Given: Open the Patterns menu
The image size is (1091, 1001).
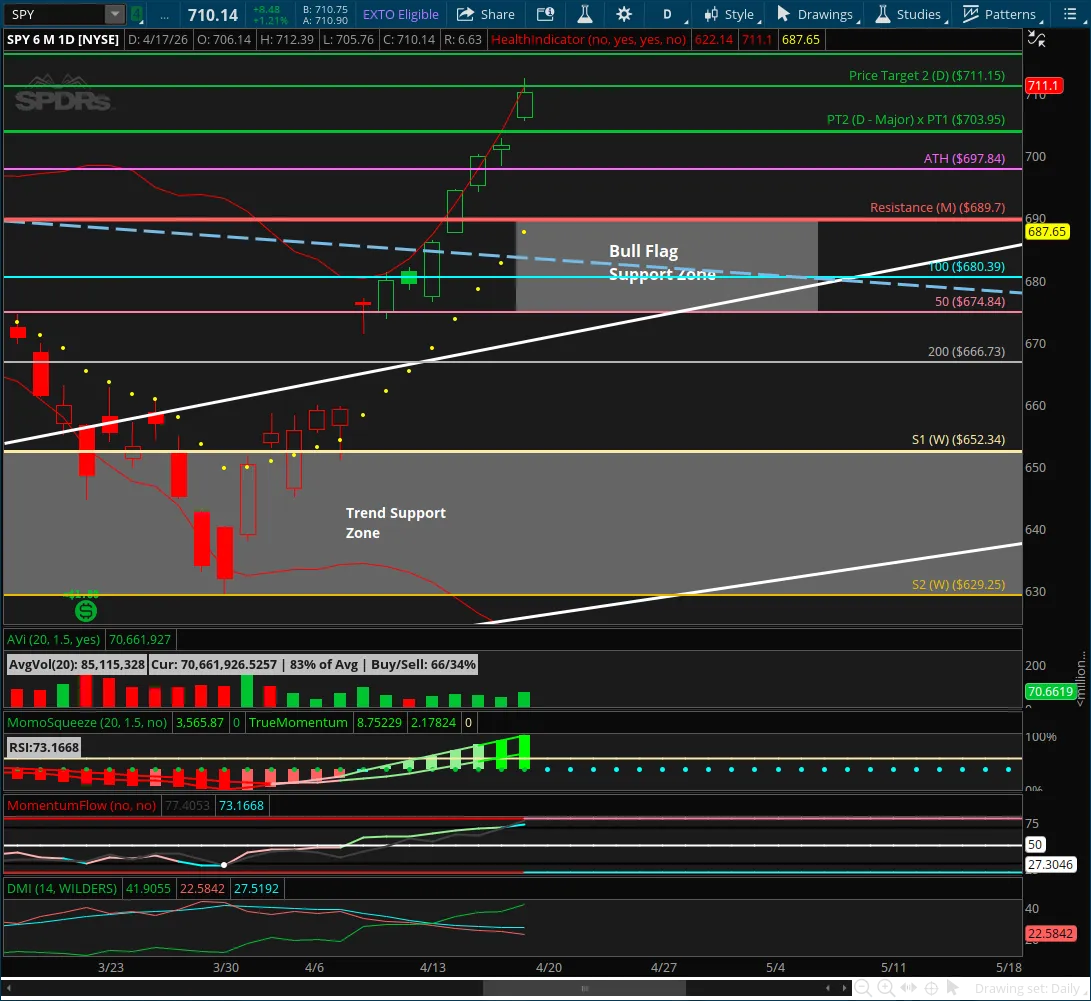Looking at the screenshot, I should pyautogui.click(x=1001, y=15).
